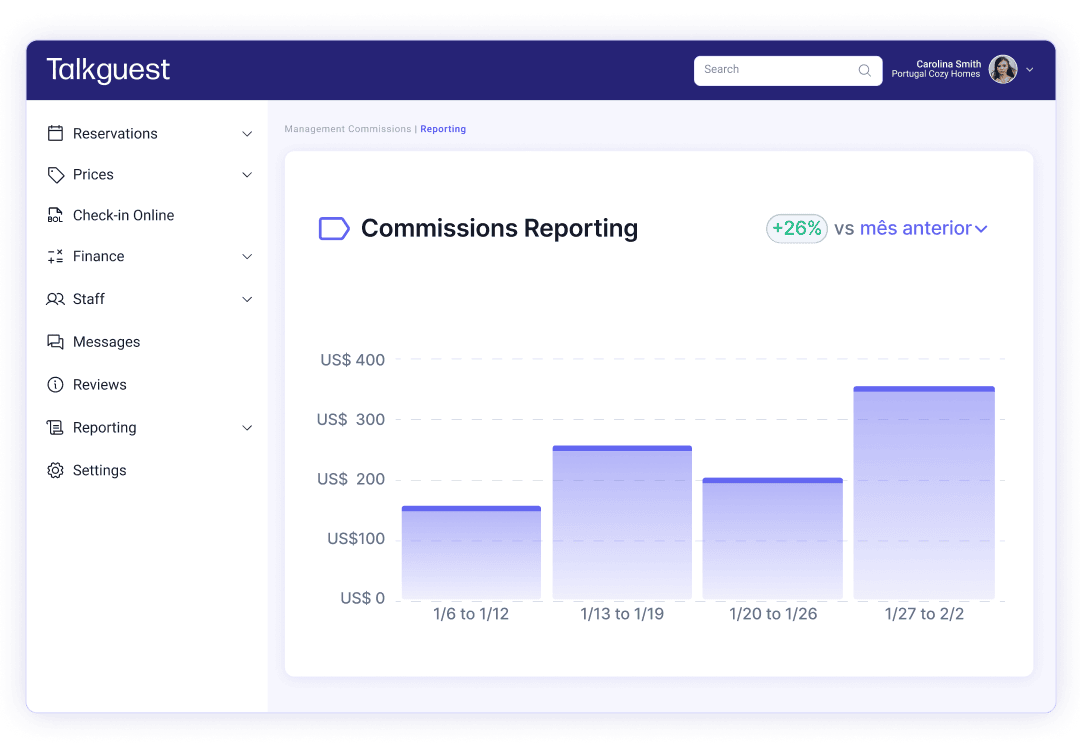Screen dimensions: 1080x754
Task: Open Check-in Online via its document icon
Action: point(56,215)
